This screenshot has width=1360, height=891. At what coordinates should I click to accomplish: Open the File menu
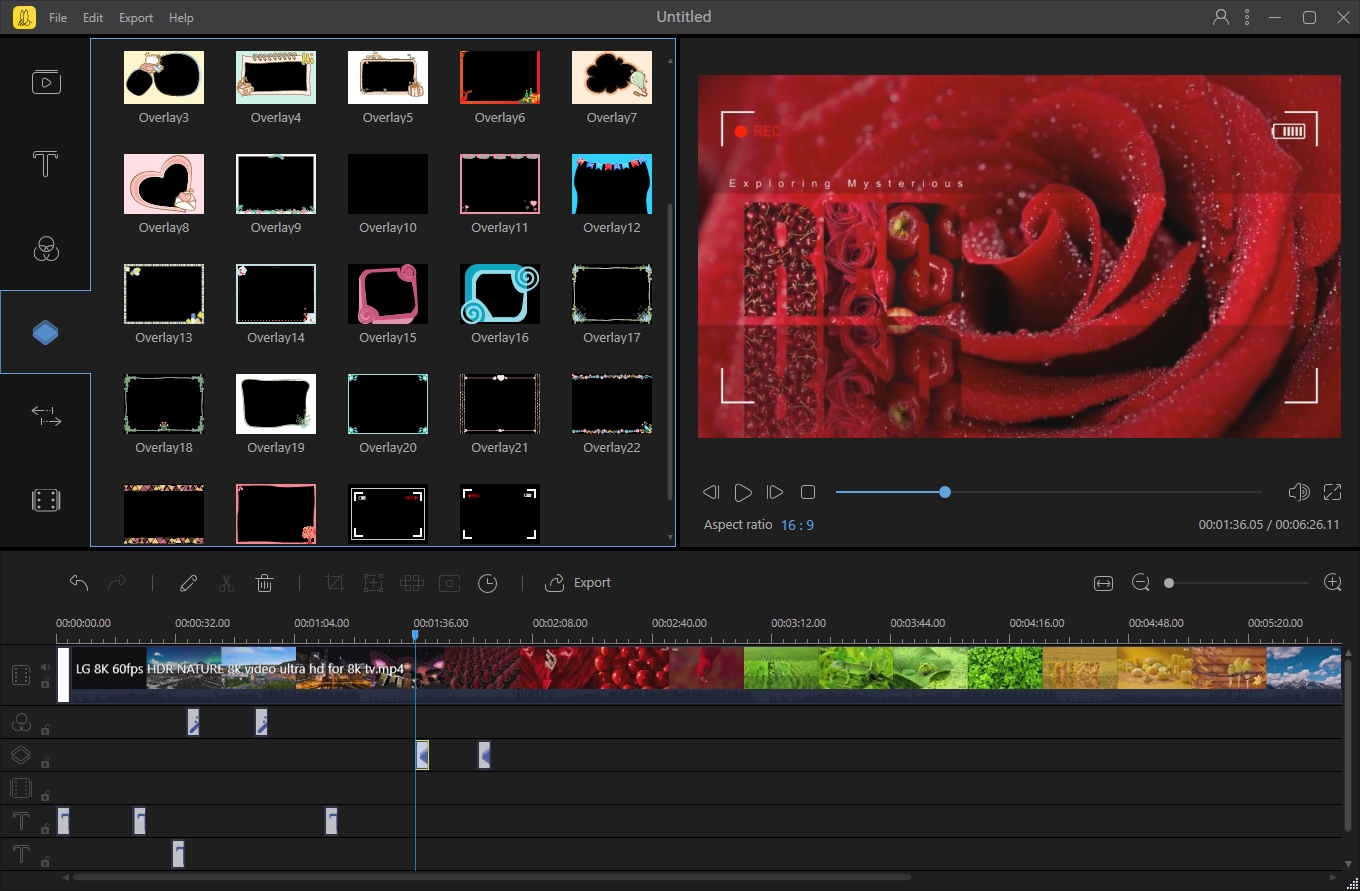[58, 18]
